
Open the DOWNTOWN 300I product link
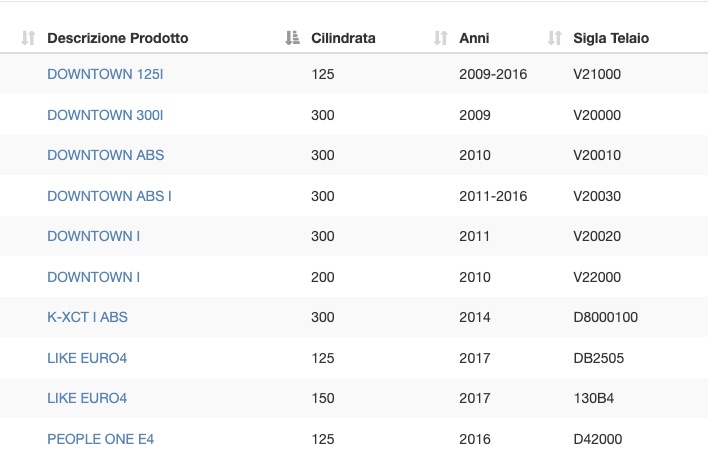click(x=105, y=115)
